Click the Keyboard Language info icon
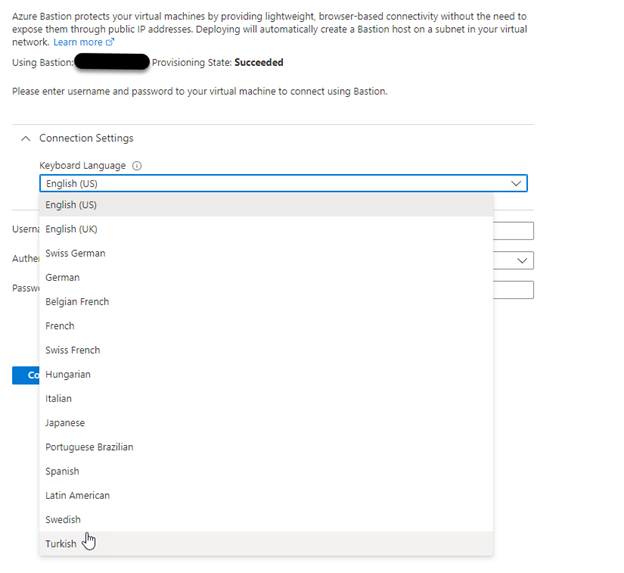624x573 pixels. coord(137,166)
